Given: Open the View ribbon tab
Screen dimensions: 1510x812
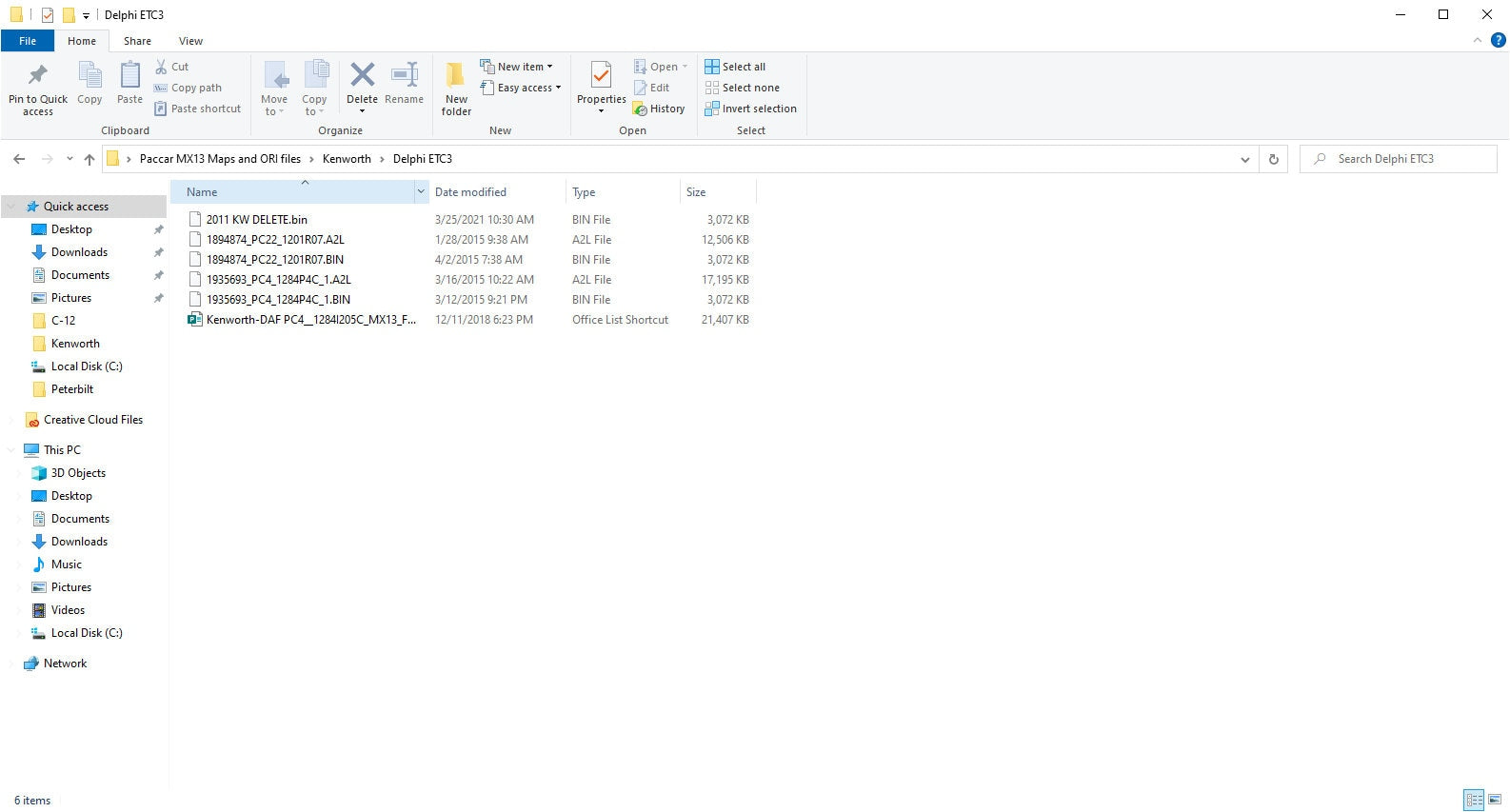Looking at the screenshot, I should point(190,41).
